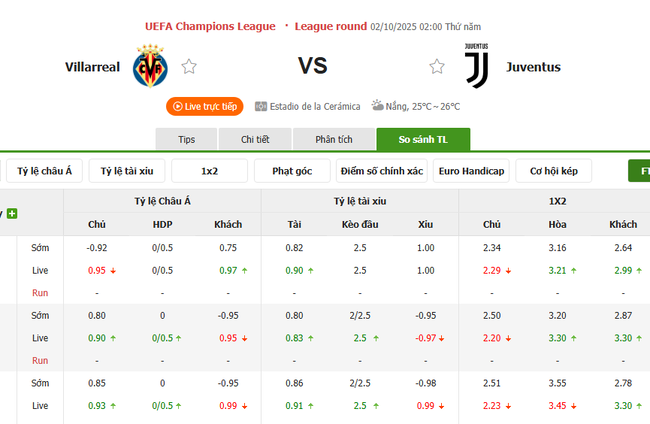
Task: Select the Tỷ lệ châu Á filter button
Action: pos(45,171)
